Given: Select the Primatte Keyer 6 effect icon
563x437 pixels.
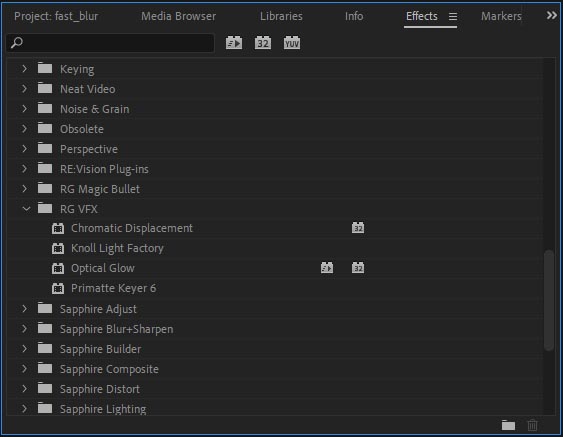Looking at the screenshot, I should tap(58, 288).
